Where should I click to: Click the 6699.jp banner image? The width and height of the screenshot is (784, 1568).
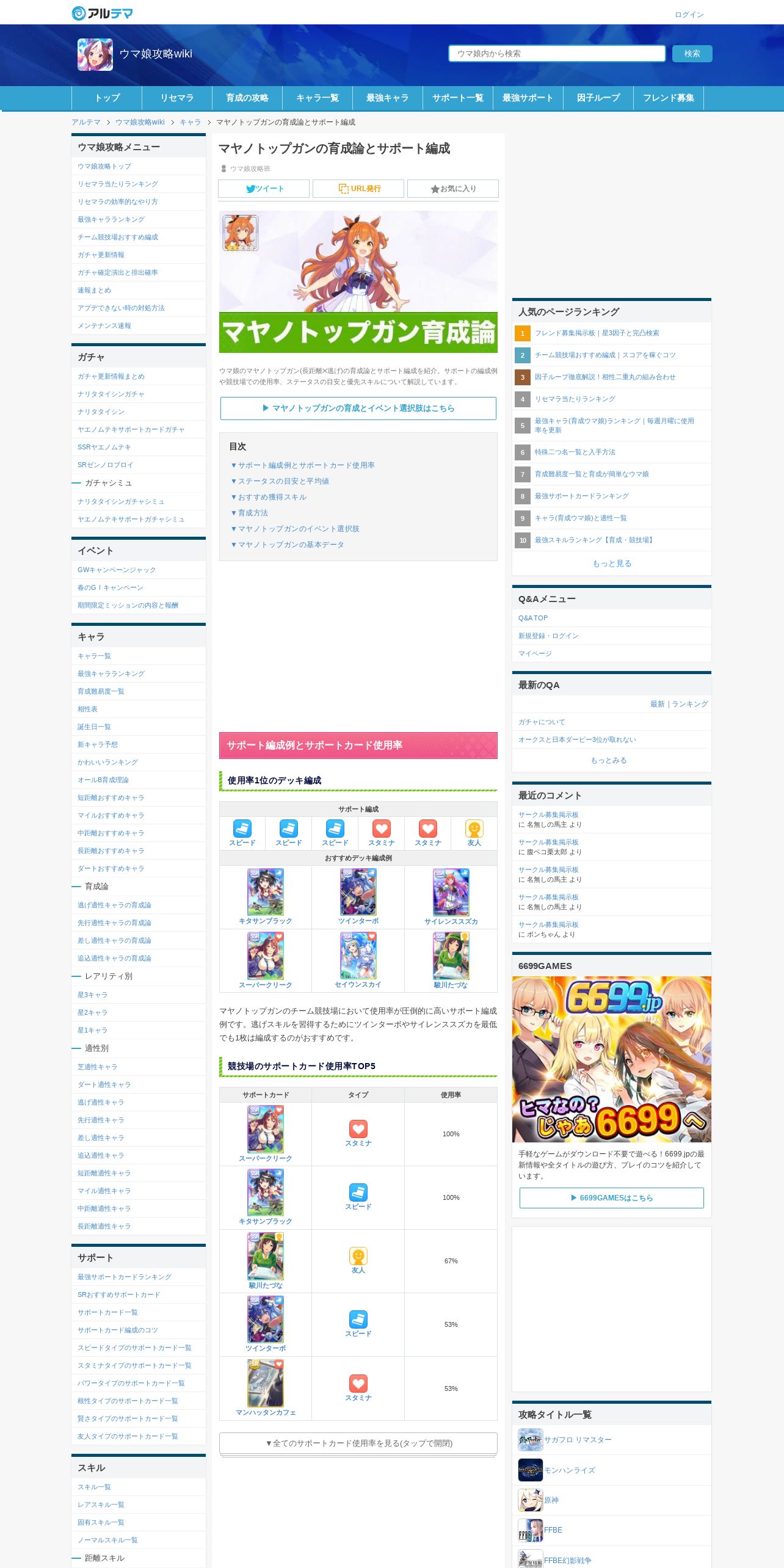pos(612,1059)
